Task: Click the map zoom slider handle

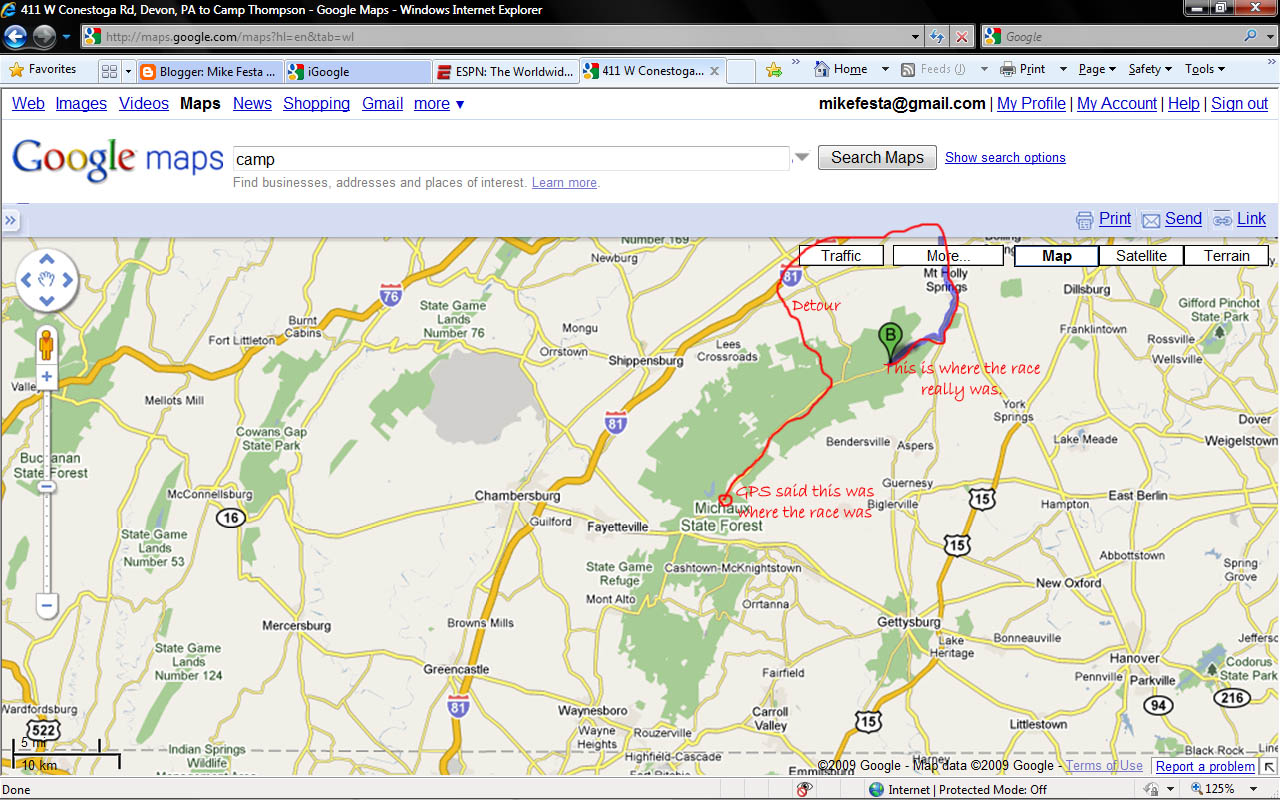Action: 46,487
